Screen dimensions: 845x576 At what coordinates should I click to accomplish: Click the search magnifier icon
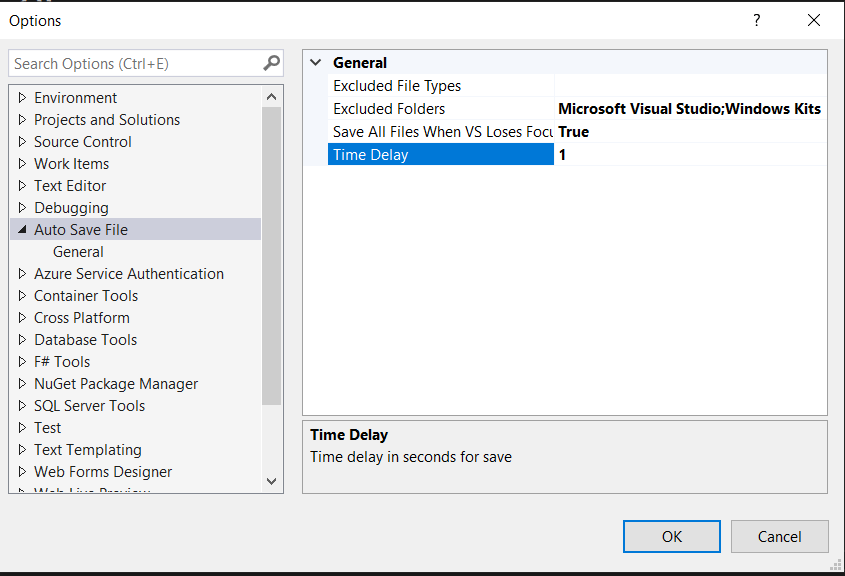(272, 63)
